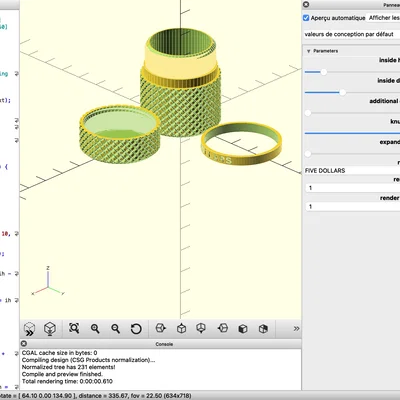Click the FIVE DOLLARS text field

[x=352, y=170]
